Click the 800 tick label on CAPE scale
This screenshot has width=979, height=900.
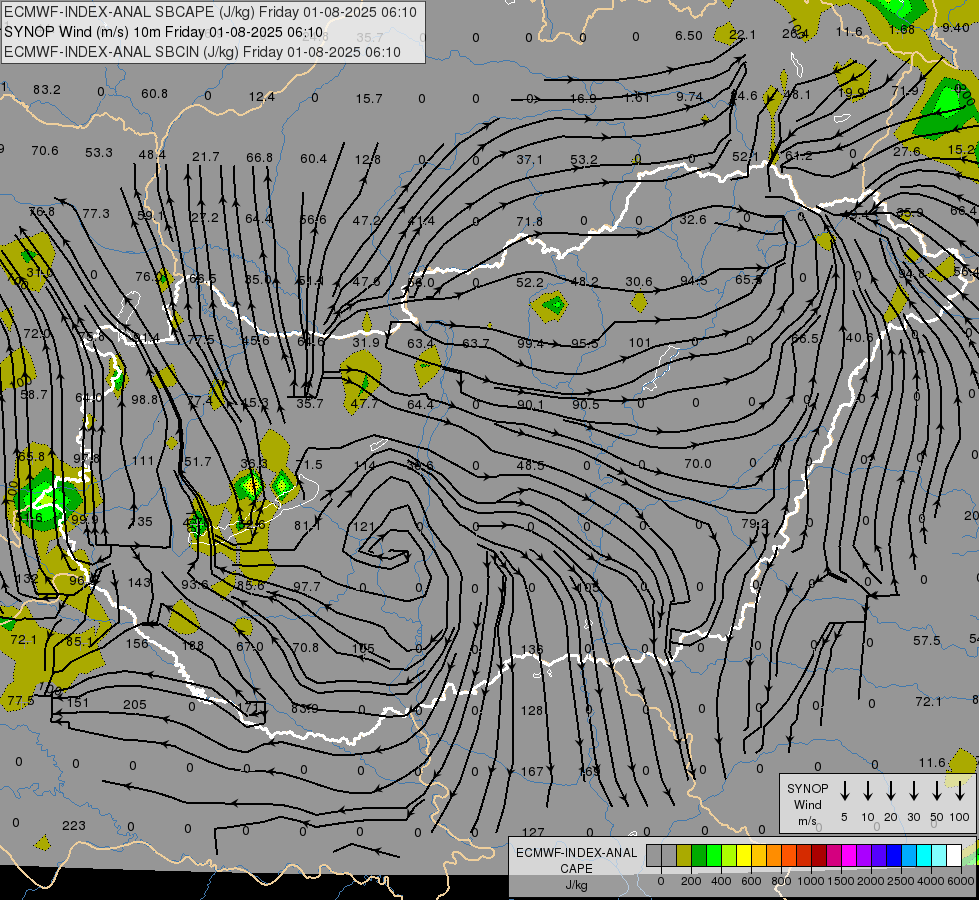point(781,881)
